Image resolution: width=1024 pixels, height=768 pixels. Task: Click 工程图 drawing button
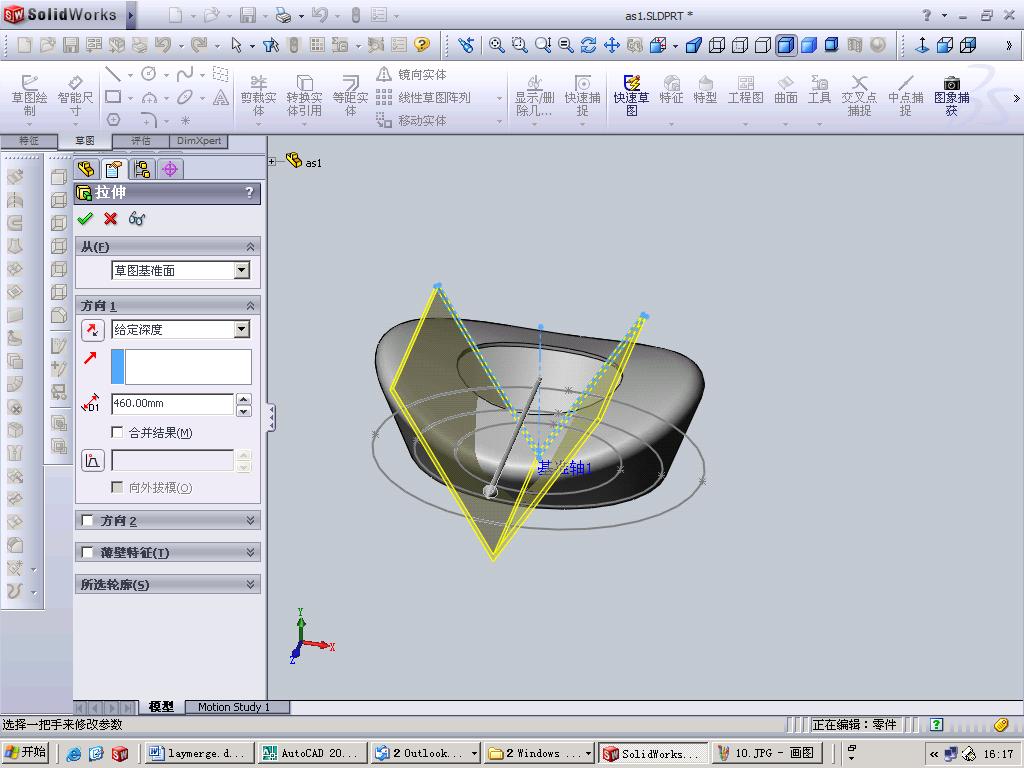pos(745,90)
